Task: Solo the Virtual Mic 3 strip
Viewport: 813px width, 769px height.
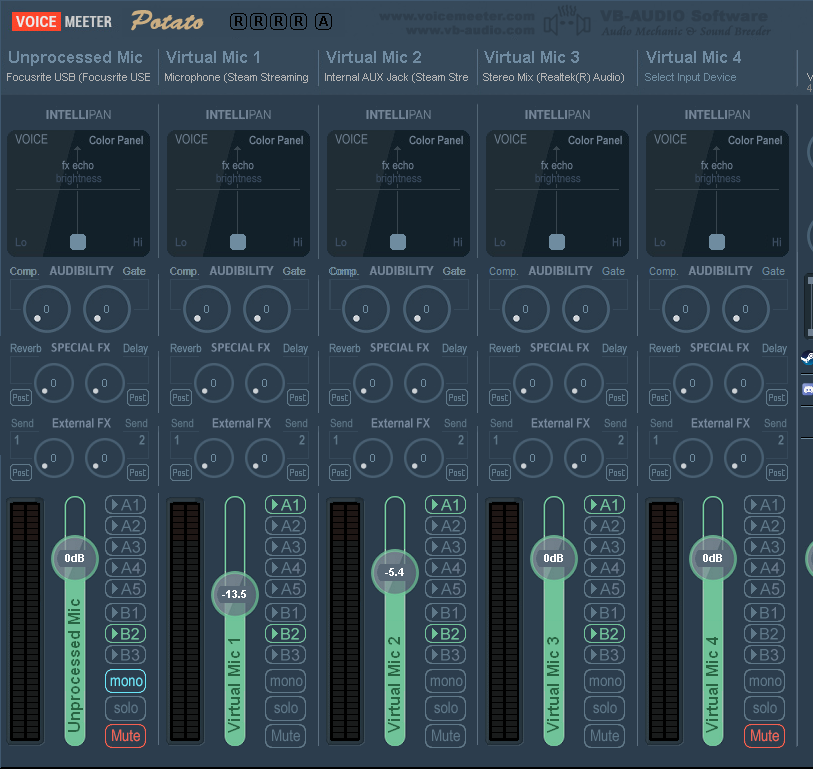Action: click(605, 708)
